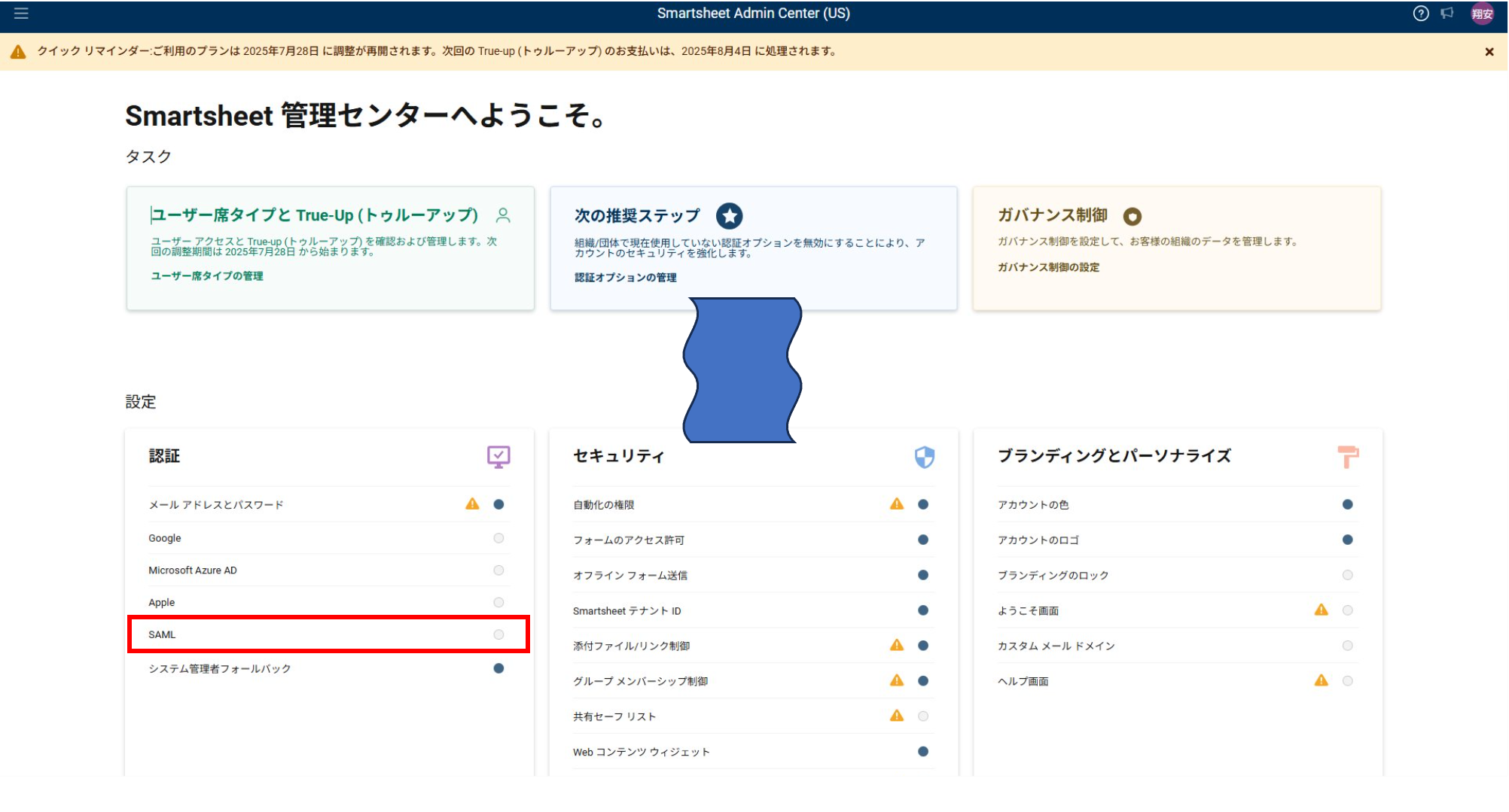Open アカウントのロゴ branding setting

coord(1178,540)
